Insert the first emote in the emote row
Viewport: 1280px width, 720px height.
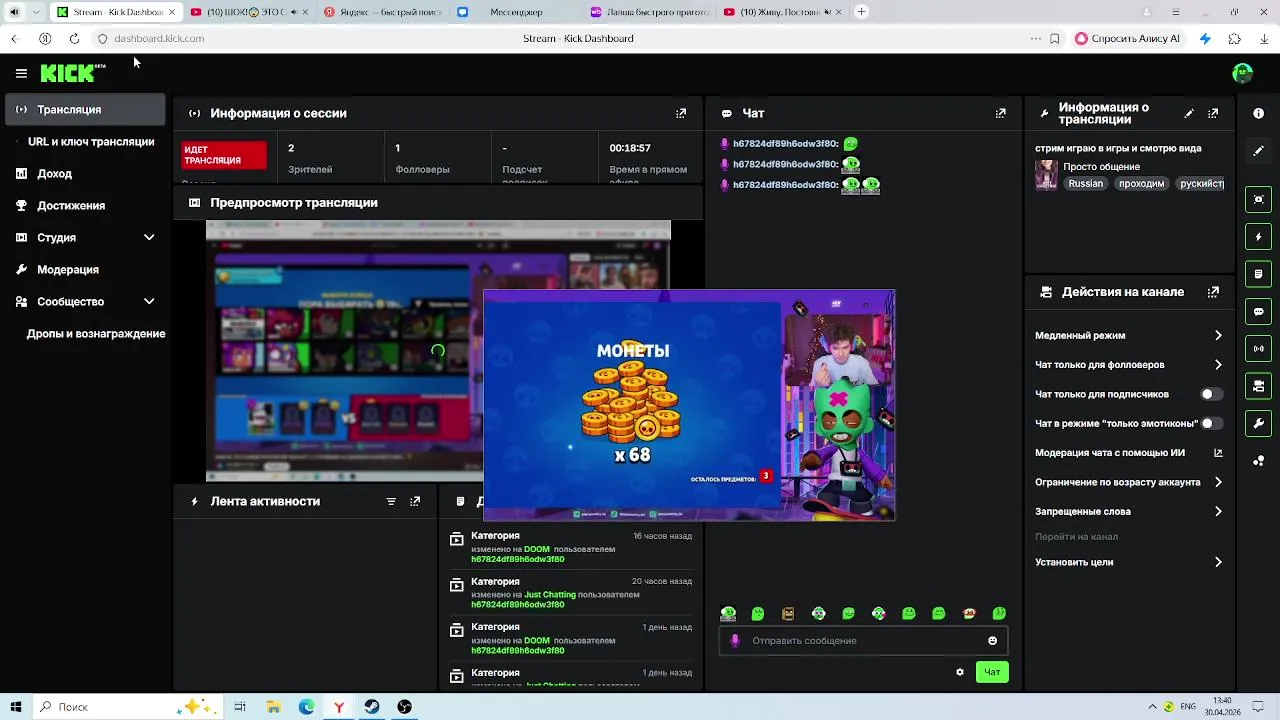coord(728,614)
